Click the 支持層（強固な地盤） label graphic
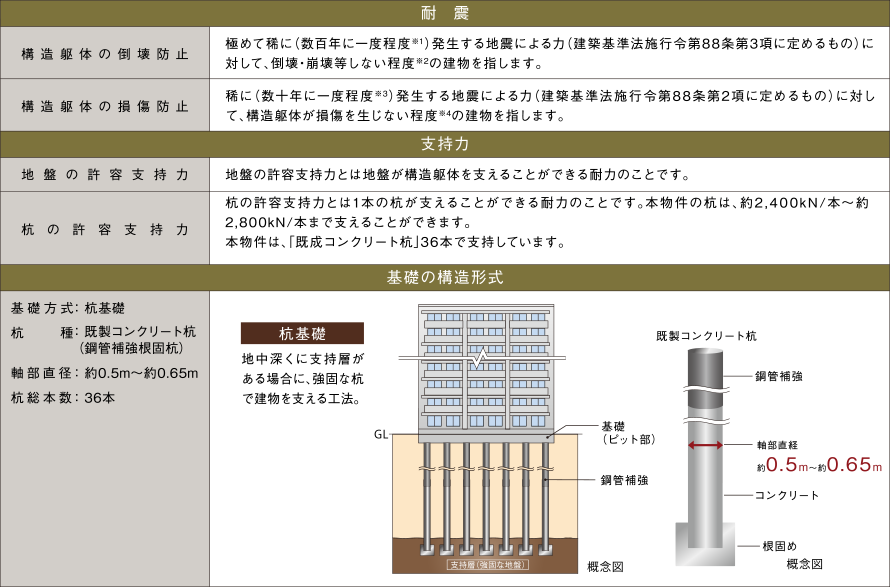890x587 pixels. (x=487, y=563)
